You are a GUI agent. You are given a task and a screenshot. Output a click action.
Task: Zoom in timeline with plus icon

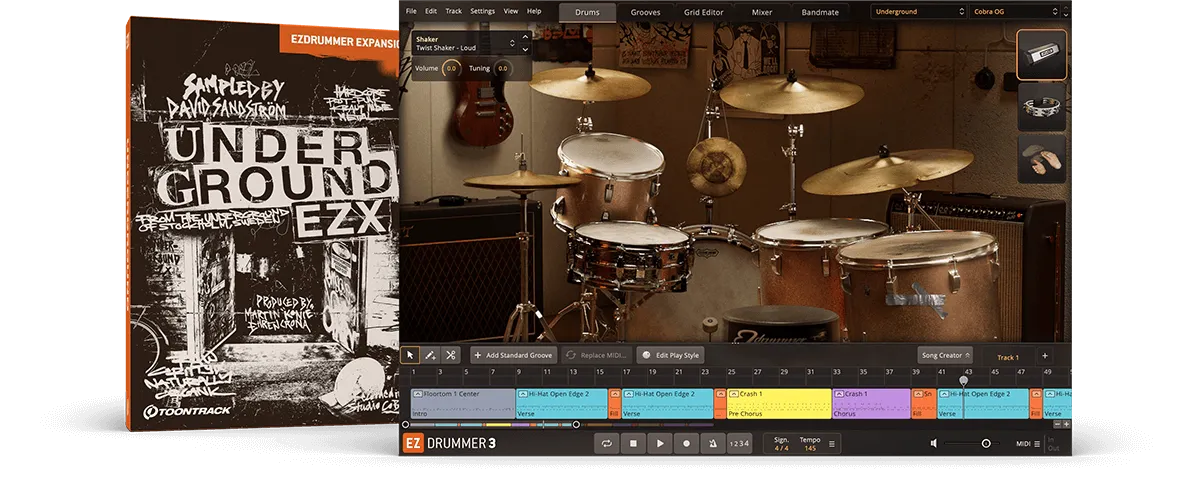(1066, 425)
